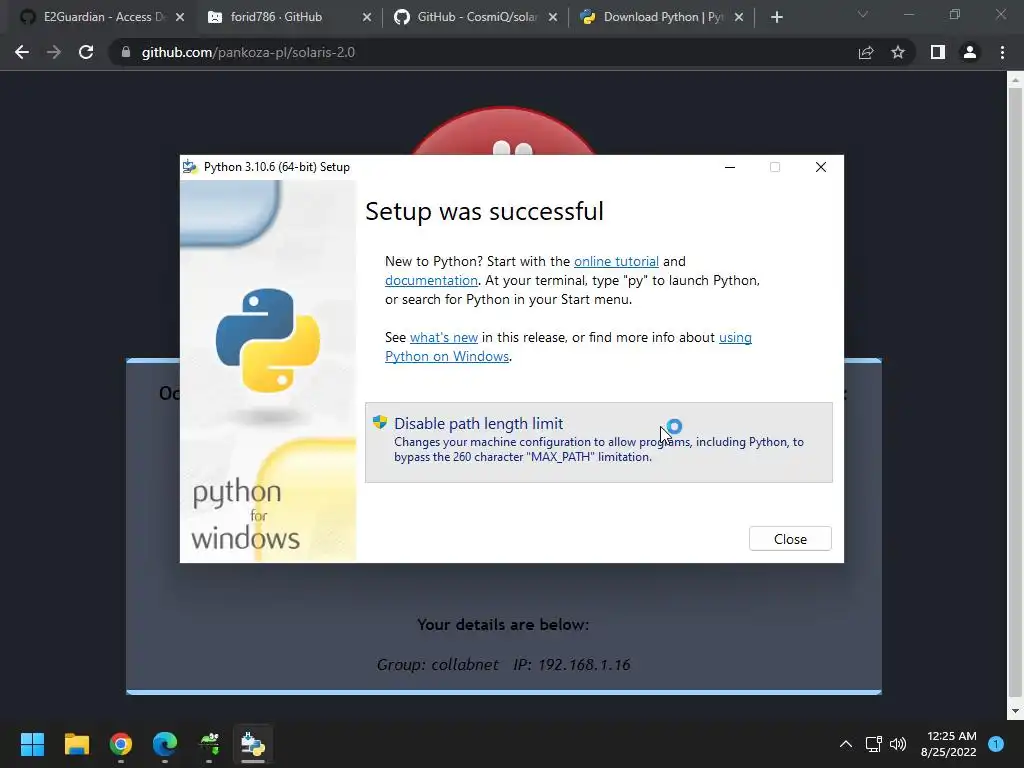Bookmark this page with star icon
Viewport: 1024px width, 768px height.
898,52
